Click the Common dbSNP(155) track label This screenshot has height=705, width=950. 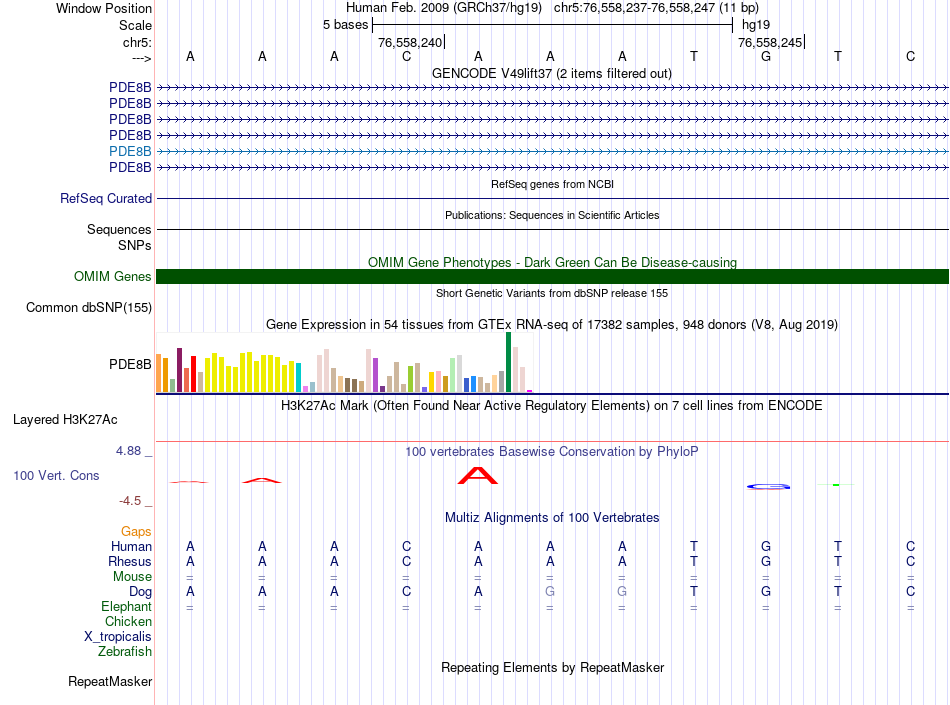tap(89, 308)
